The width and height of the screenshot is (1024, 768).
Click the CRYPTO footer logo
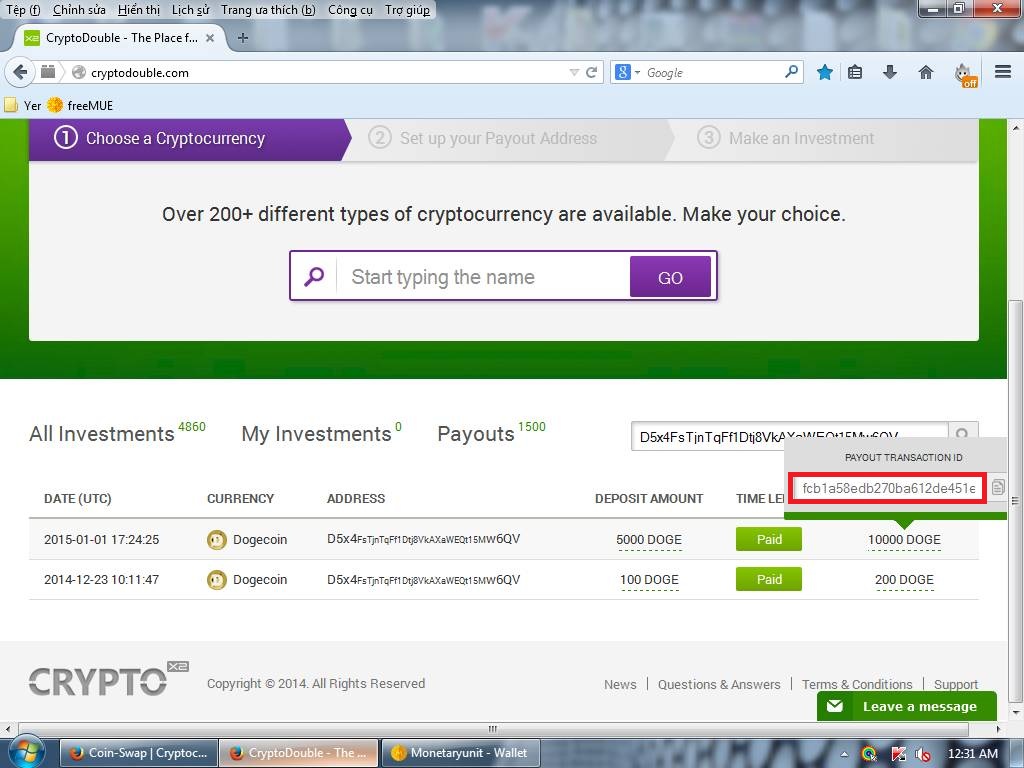point(108,680)
